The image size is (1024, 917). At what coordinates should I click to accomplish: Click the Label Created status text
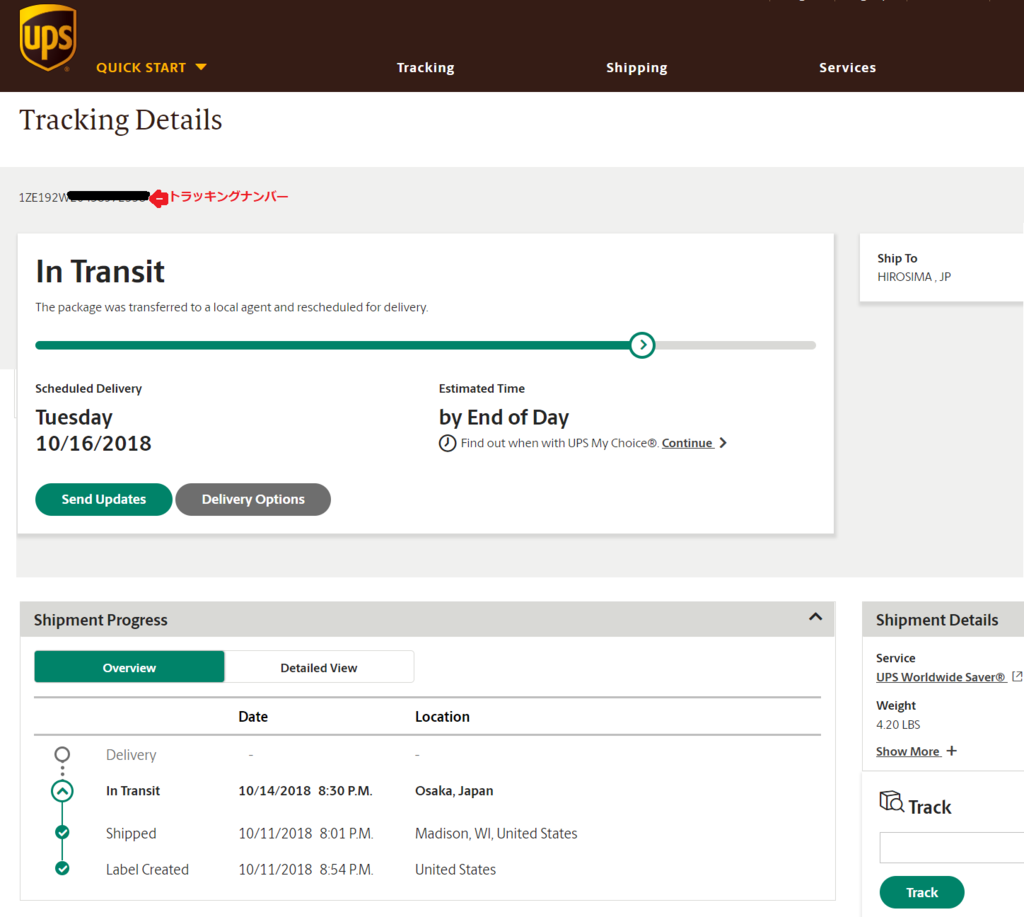[x=147, y=870]
